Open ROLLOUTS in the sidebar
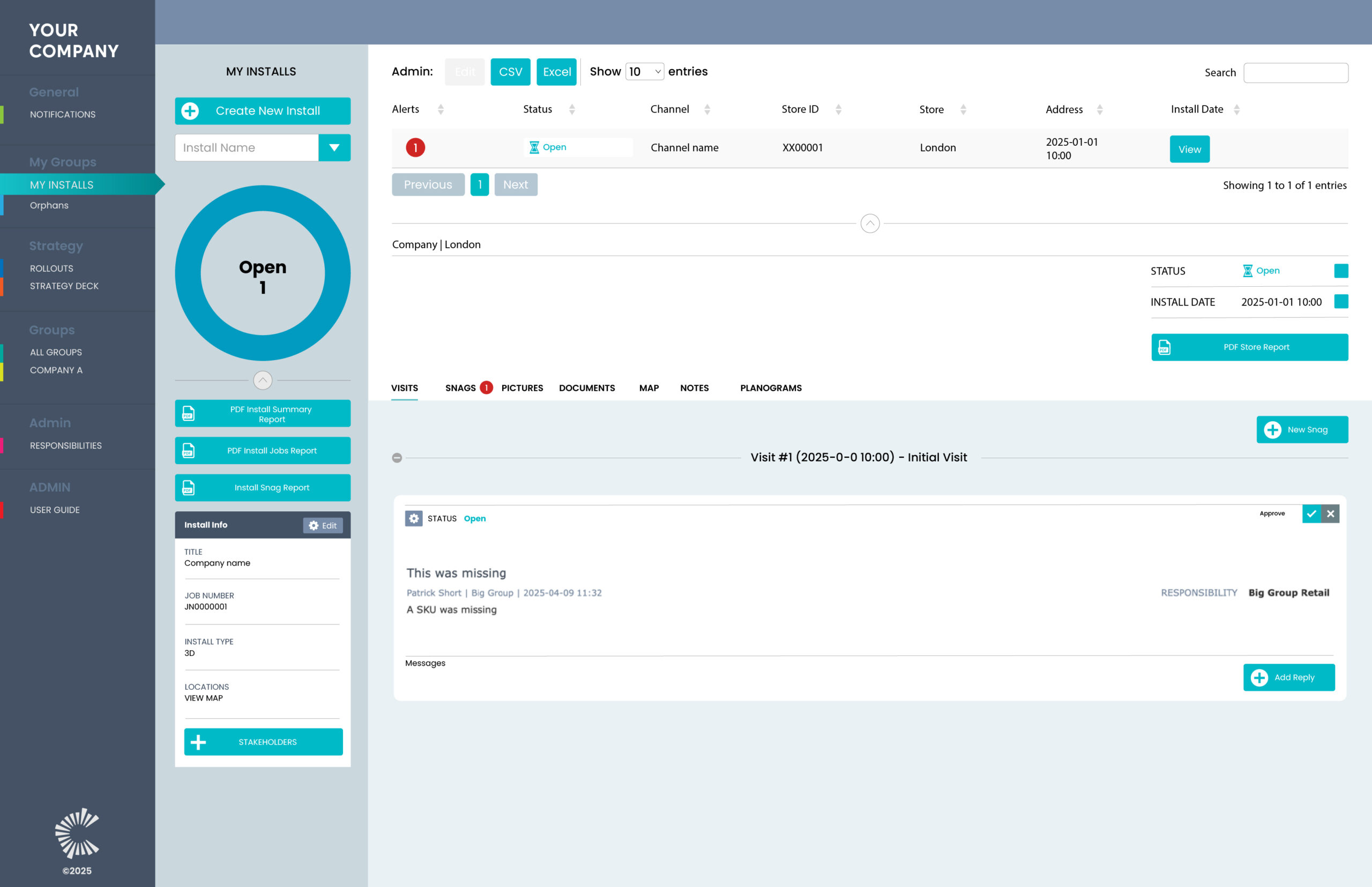The width and height of the screenshot is (1372, 887). (x=51, y=269)
